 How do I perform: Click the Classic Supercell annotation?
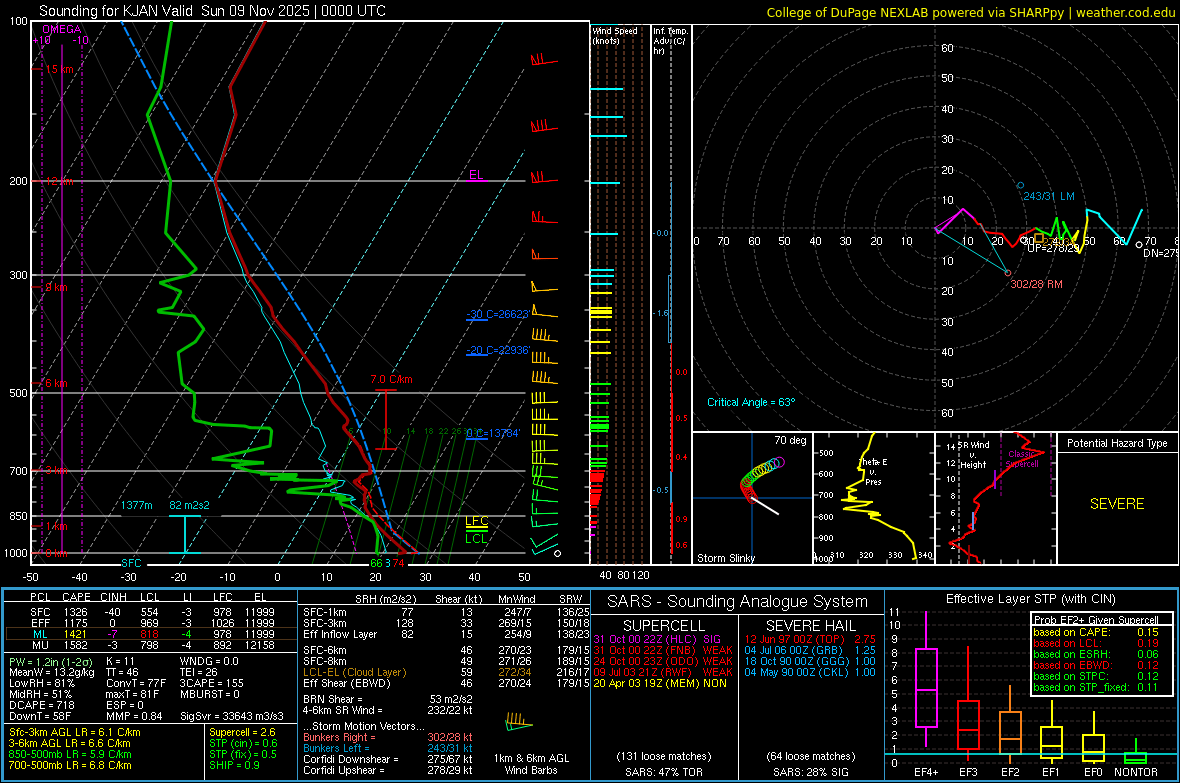[1023, 459]
